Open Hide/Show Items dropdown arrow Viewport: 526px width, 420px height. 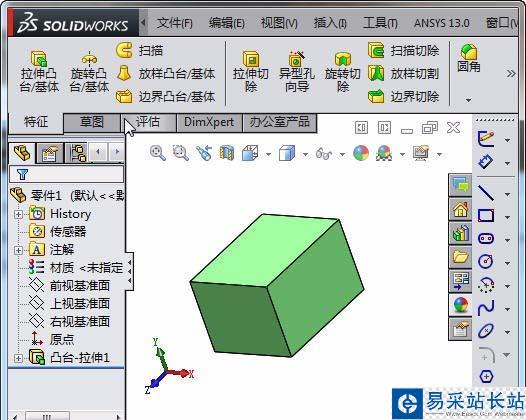point(342,155)
